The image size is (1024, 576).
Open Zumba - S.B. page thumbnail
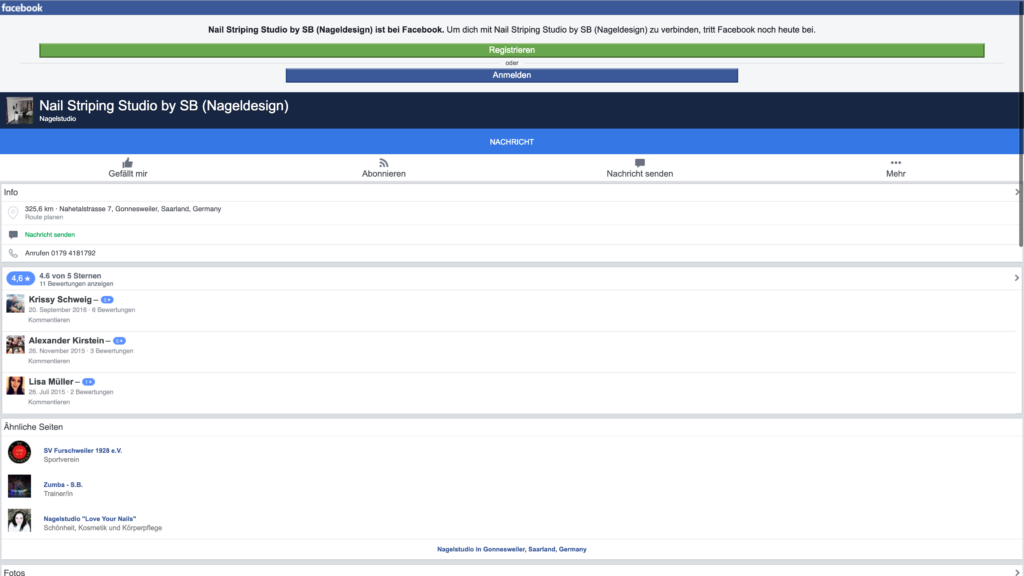coord(20,486)
